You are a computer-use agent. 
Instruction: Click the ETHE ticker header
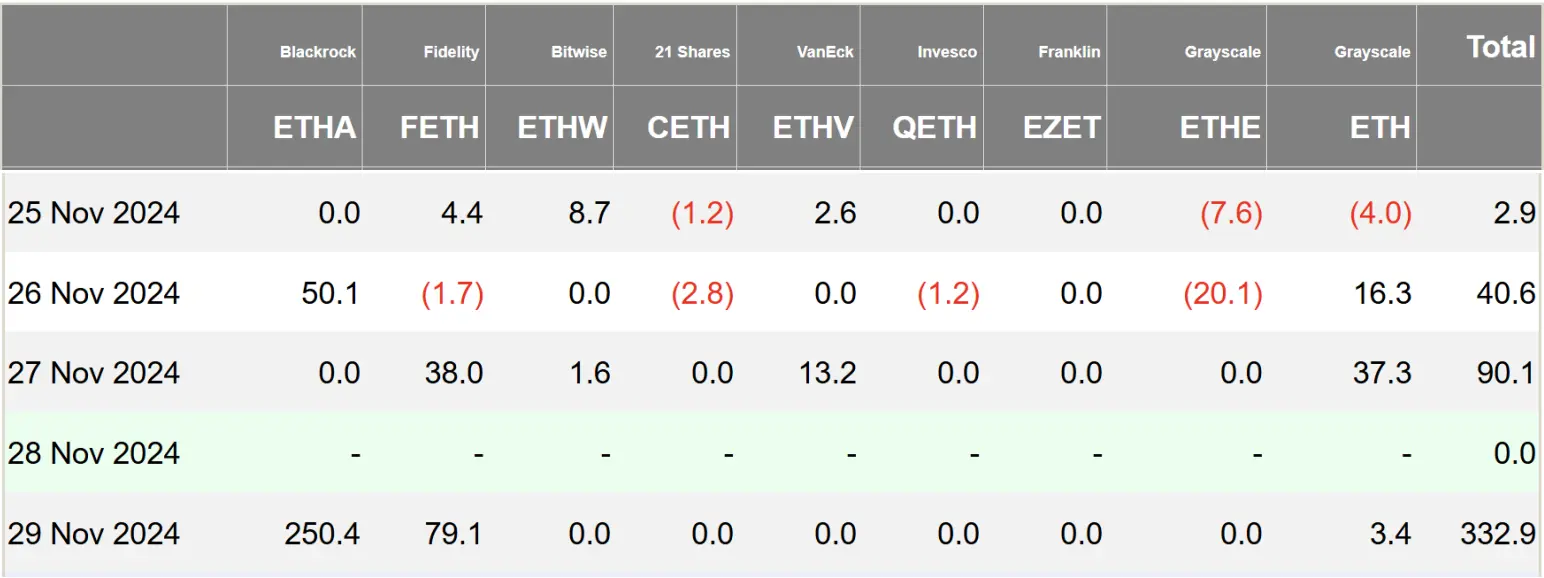click(x=1220, y=128)
